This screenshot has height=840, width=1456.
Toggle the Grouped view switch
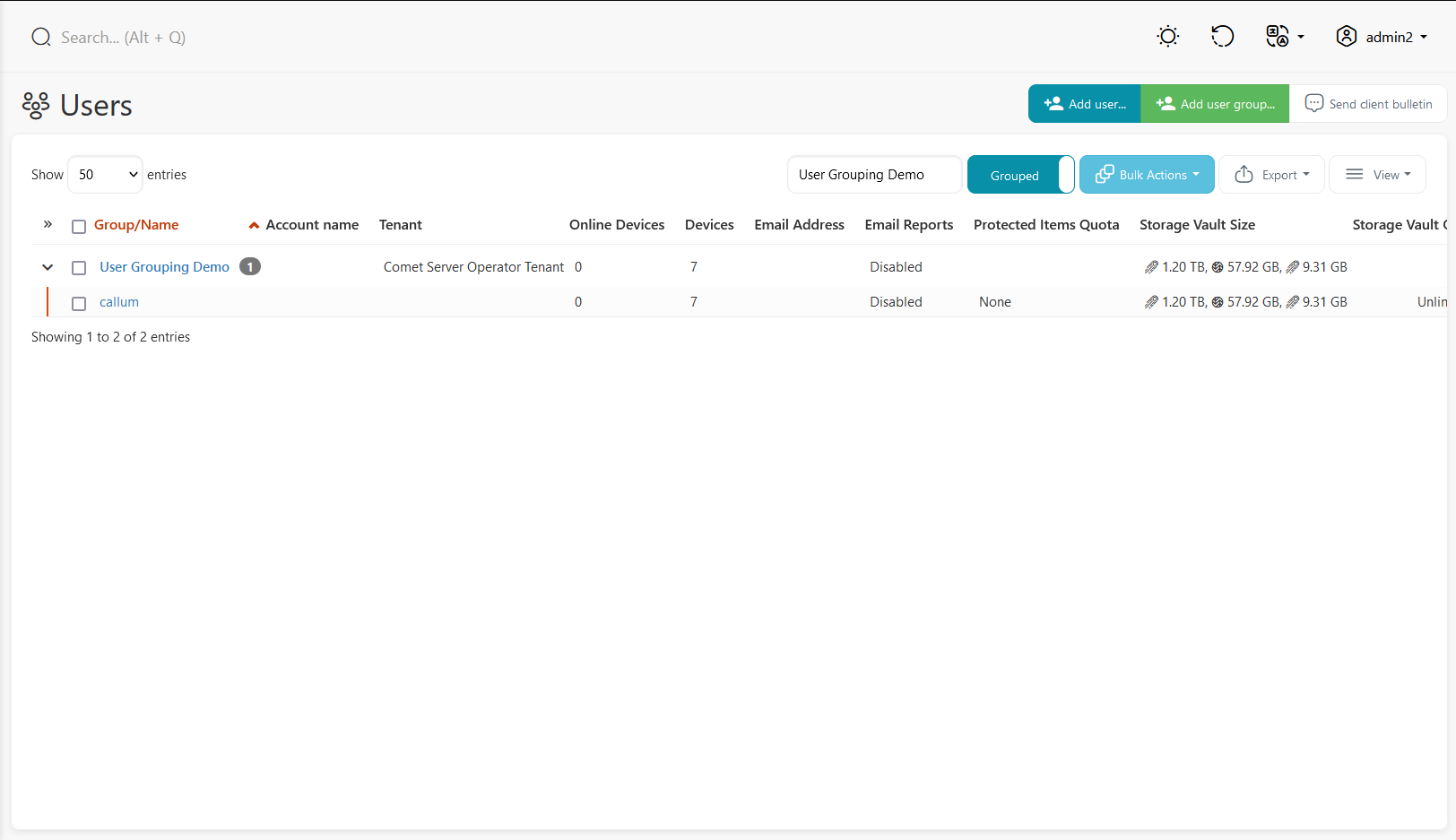click(1020, 175)
